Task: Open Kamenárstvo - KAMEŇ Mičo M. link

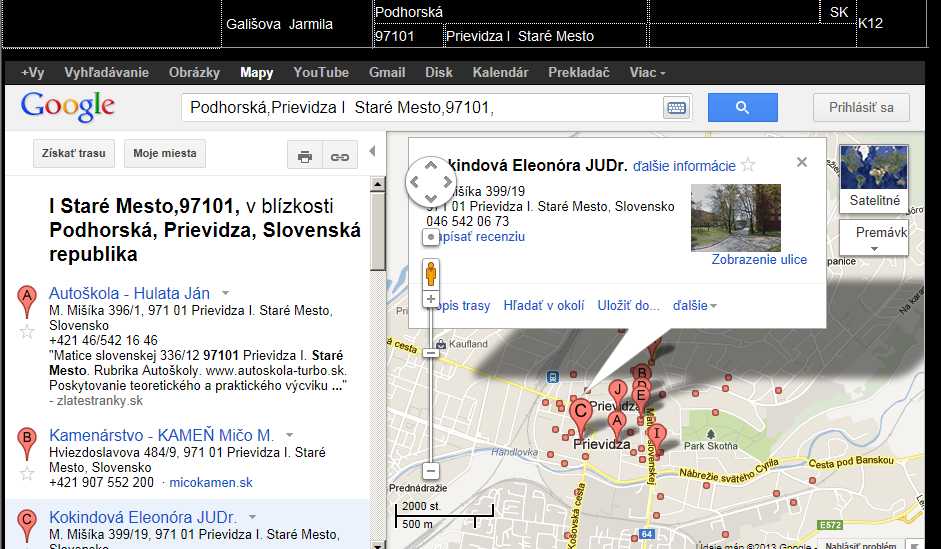Action: pyautogui.click(x=161, y=435)
